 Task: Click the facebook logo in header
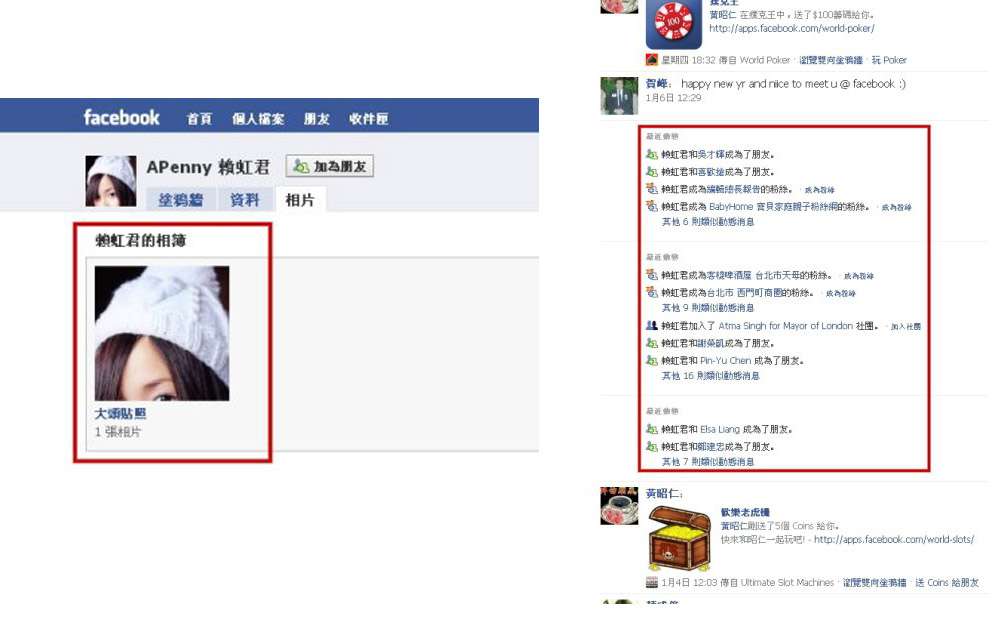click(x=121, y=117)
